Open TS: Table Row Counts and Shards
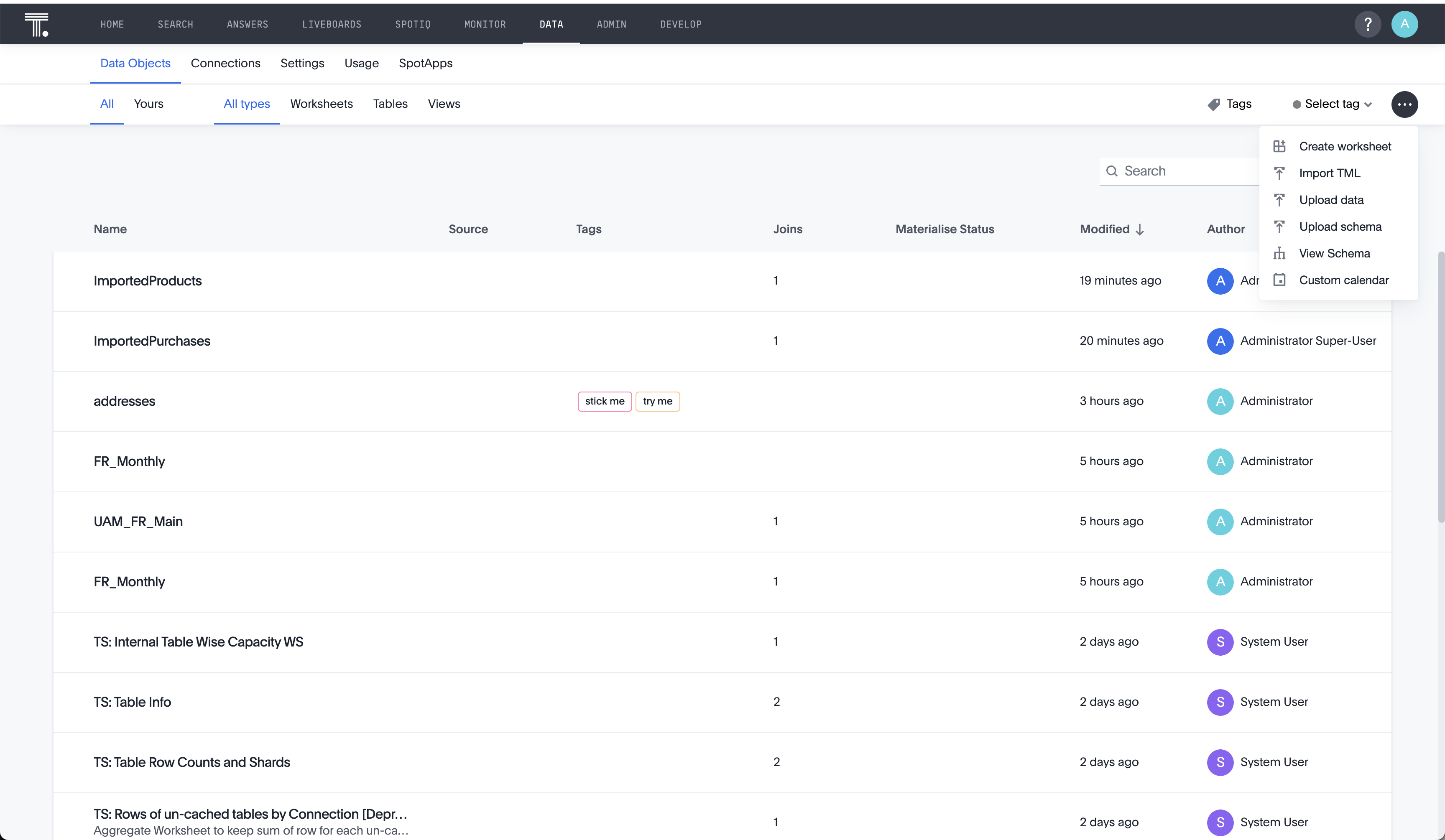The height and width of the screenshot is (840, 1445). (x=191, y=762)
